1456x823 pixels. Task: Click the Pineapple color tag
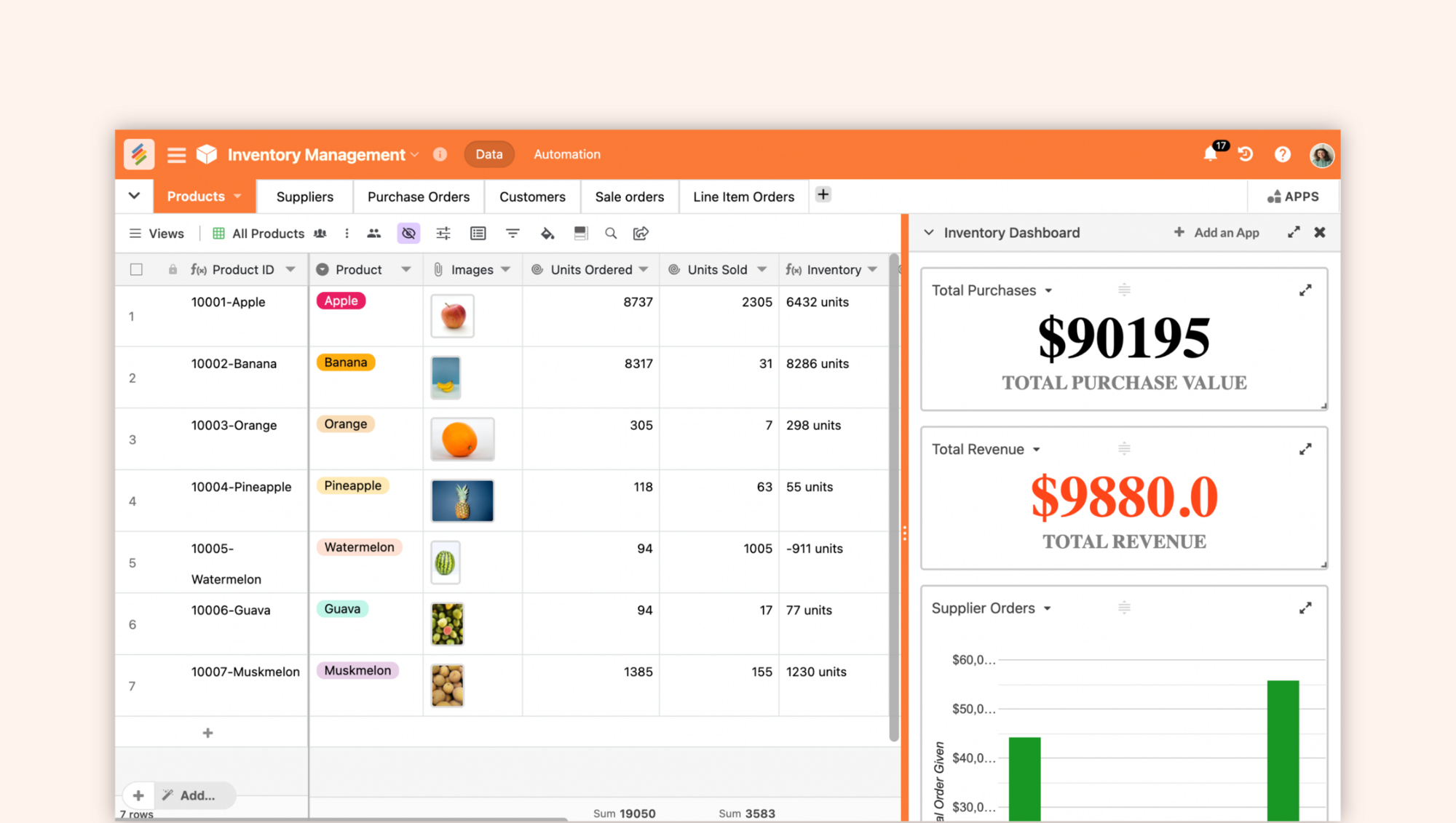(x=352, y=485)
